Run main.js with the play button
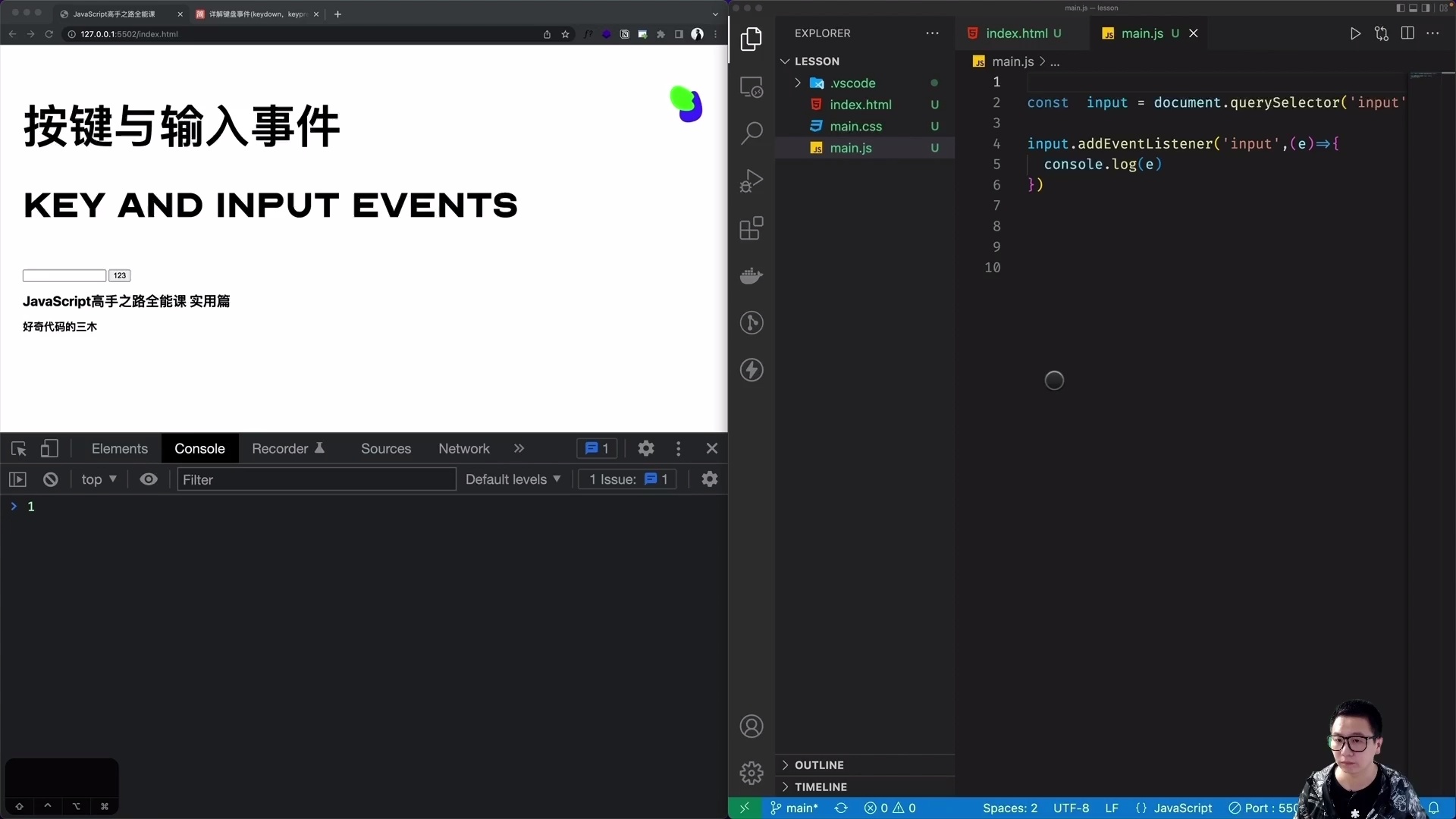The image size is (1456, 819). 1357,33
